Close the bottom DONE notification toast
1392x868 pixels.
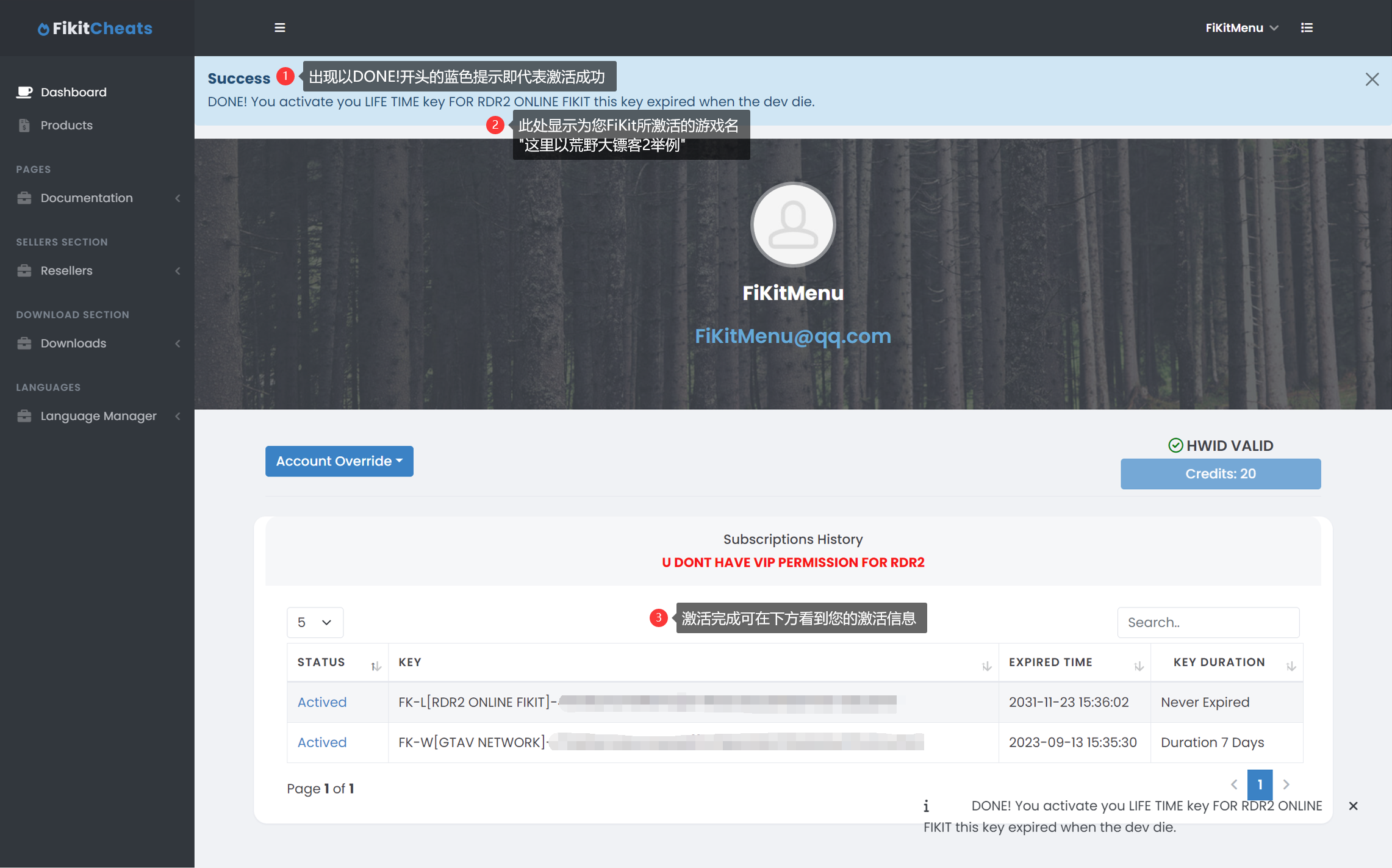coord(1353,806)
